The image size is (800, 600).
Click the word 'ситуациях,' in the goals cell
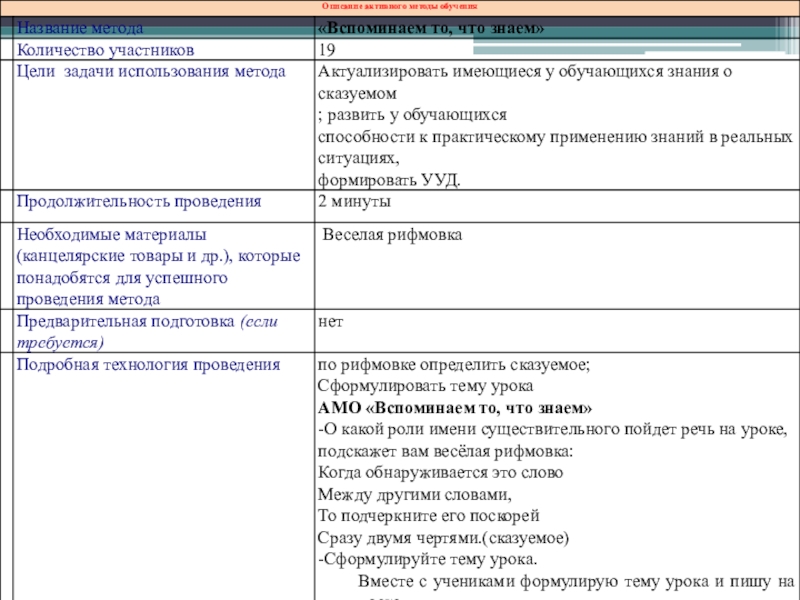[359, 158]
